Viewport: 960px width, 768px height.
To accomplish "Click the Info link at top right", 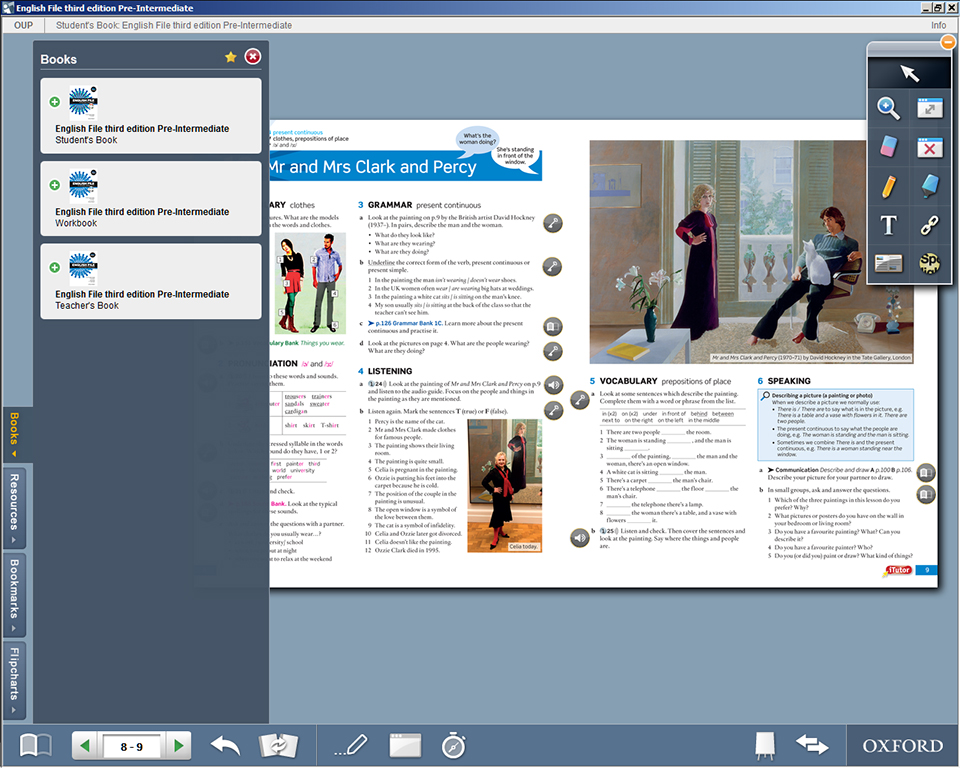I will coord(938,25).
